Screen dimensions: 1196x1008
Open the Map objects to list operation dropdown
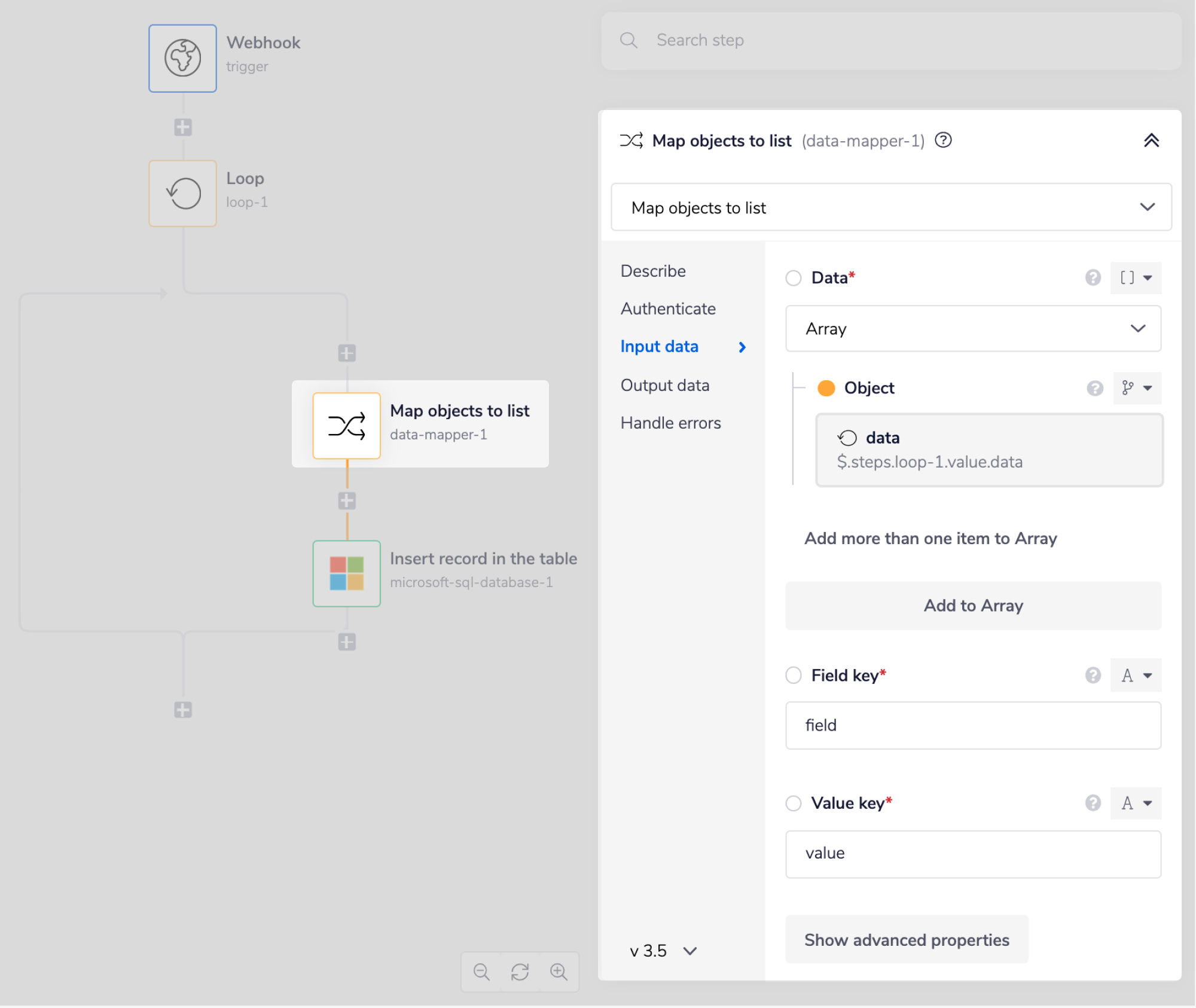click(890, 207)
